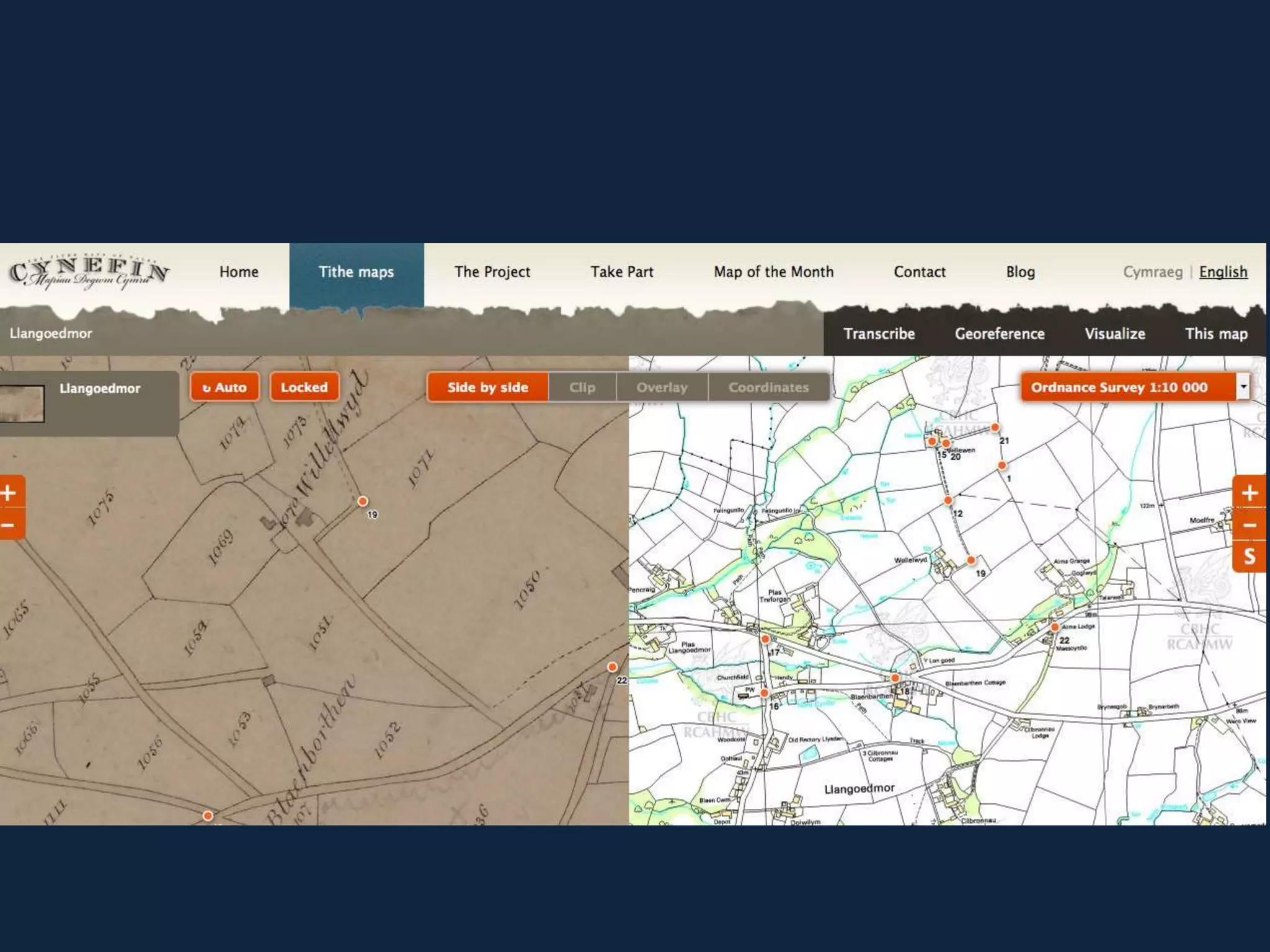This screenshot has width=1270, height=952.
Task: Open the Tithe maps menu
Action: (x=356, y=272)
